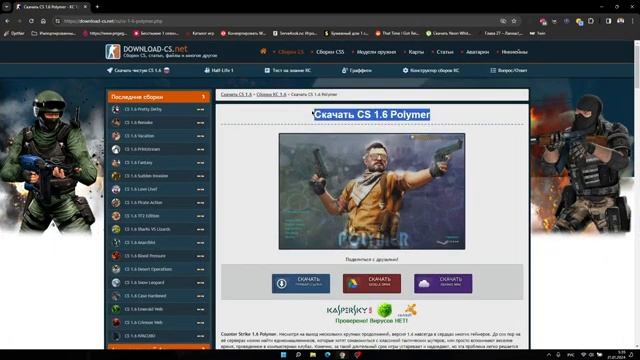Click CS 1.6 Snow Leopard avatar icon
Viewport: 640px width, 360px height.
point(116,282)
